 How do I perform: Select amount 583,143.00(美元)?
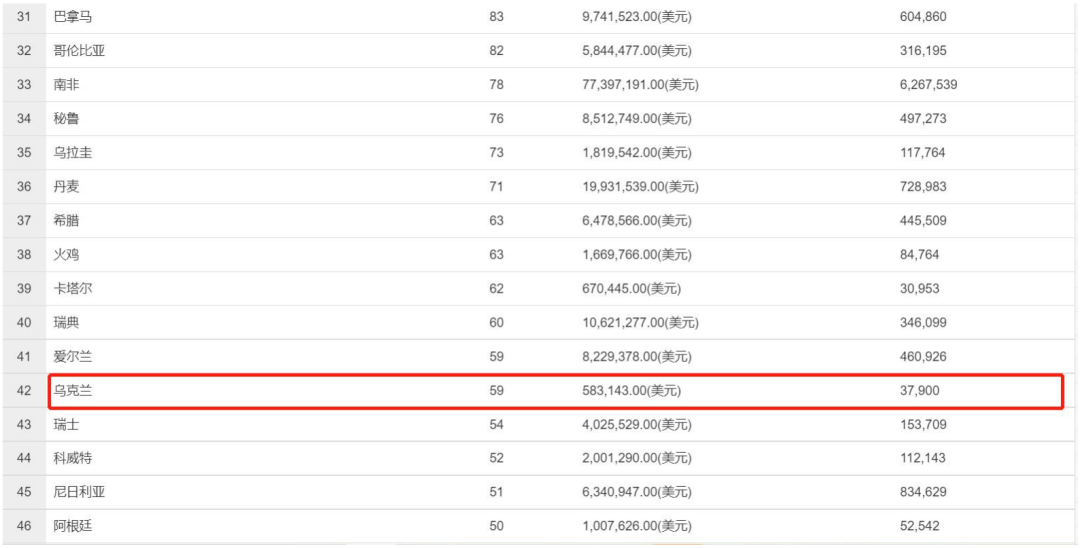[632, 391]
